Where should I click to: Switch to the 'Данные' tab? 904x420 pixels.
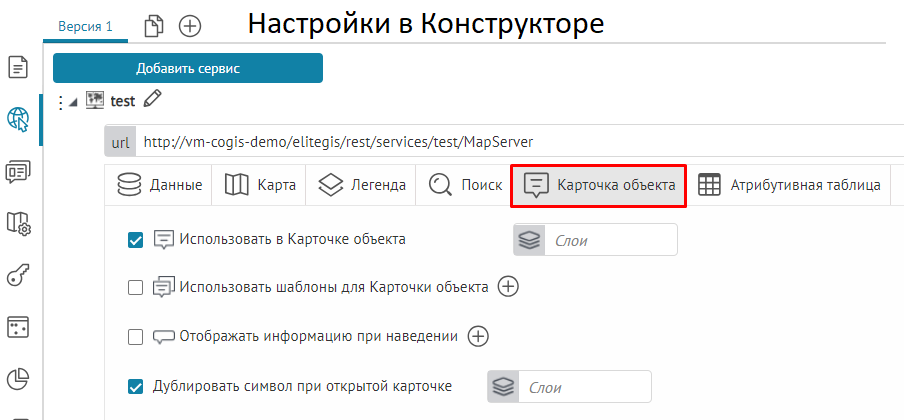click(160, 185)
